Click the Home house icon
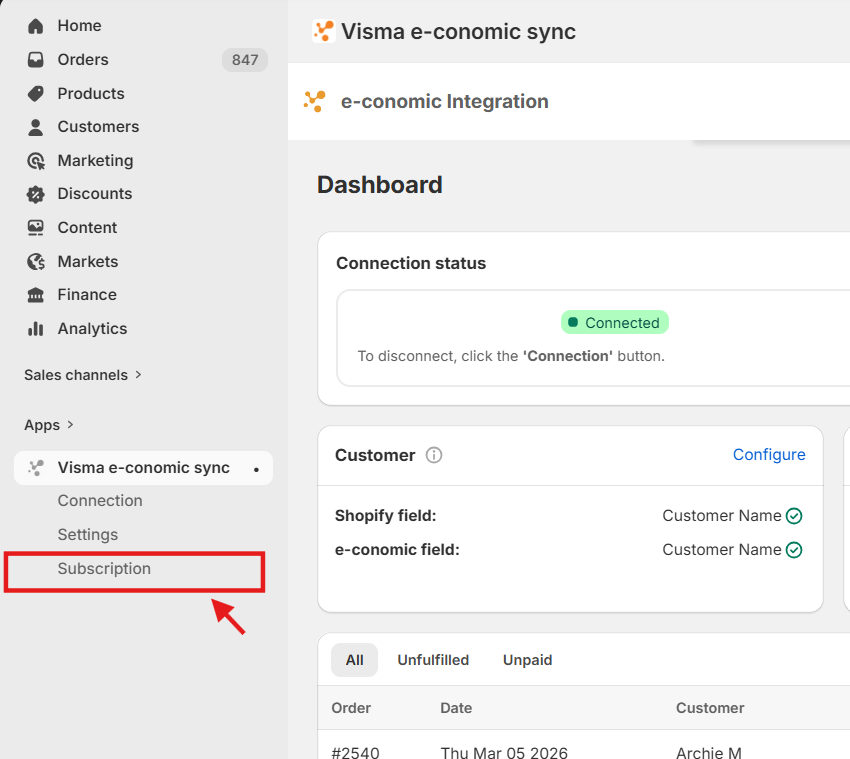The width and height of the screenshot is (850, 759). [36, 26]
